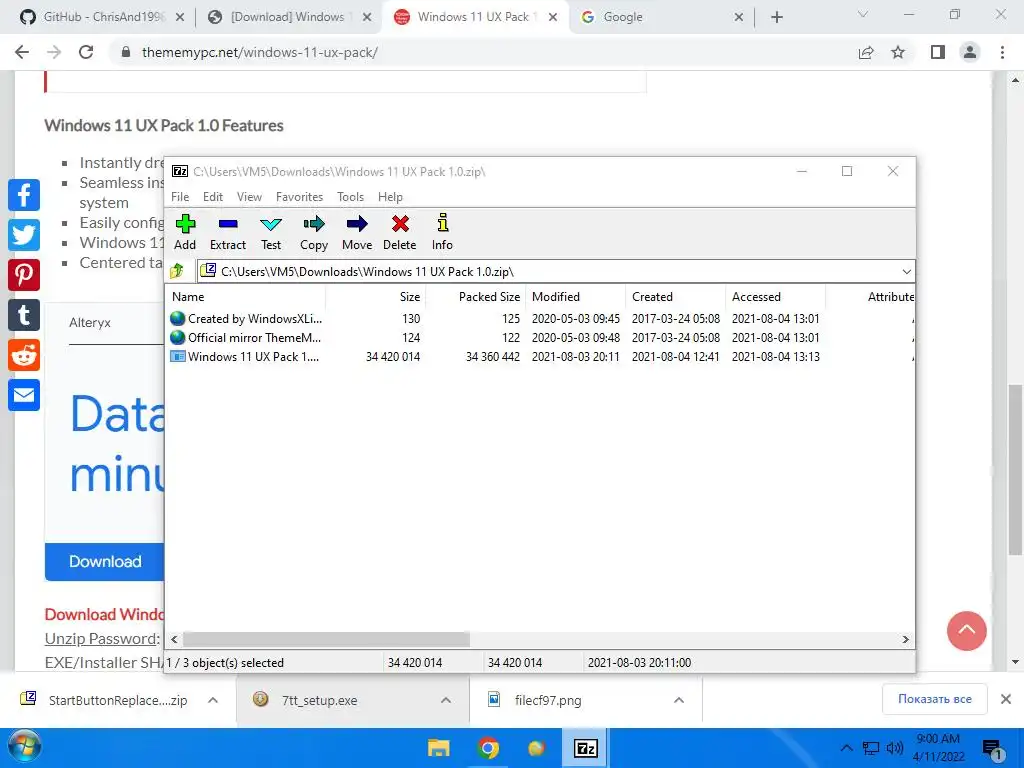Click the red scroll-to-top arrow button
The height and width of the screenshot is (768, 1024).
tap(967, 631)
